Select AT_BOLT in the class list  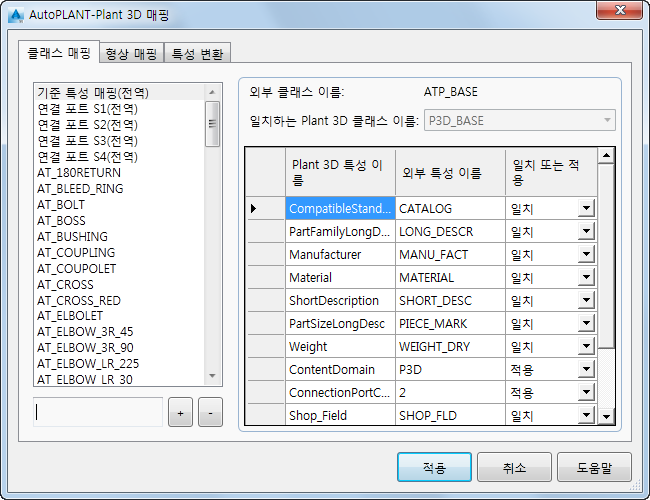(119, 204)
